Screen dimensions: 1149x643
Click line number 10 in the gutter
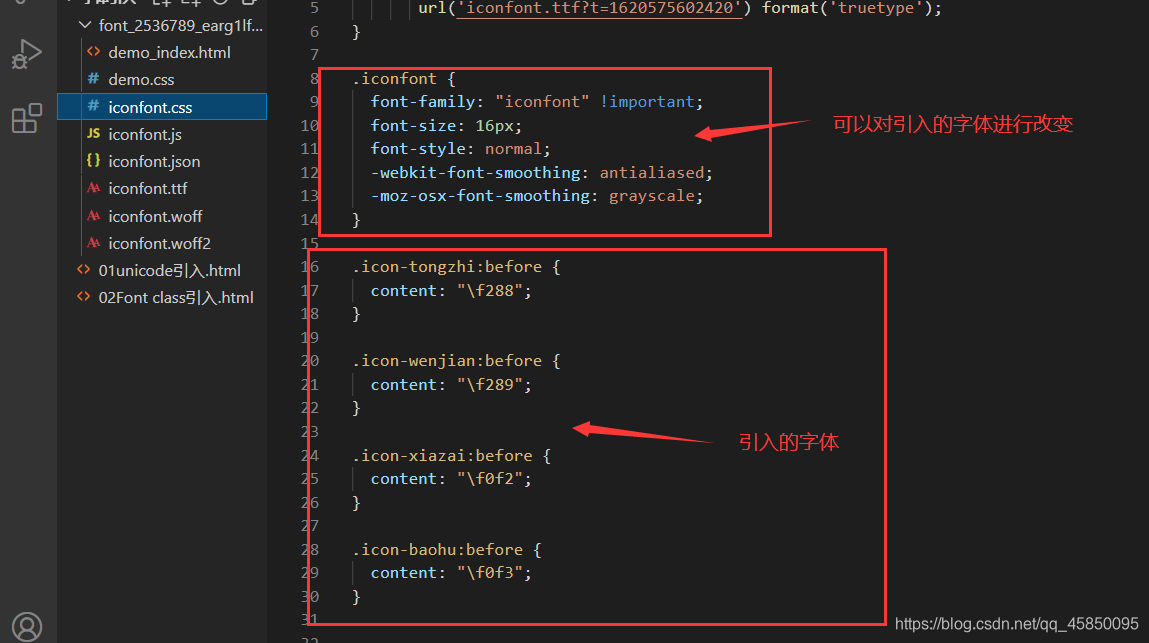309,126
